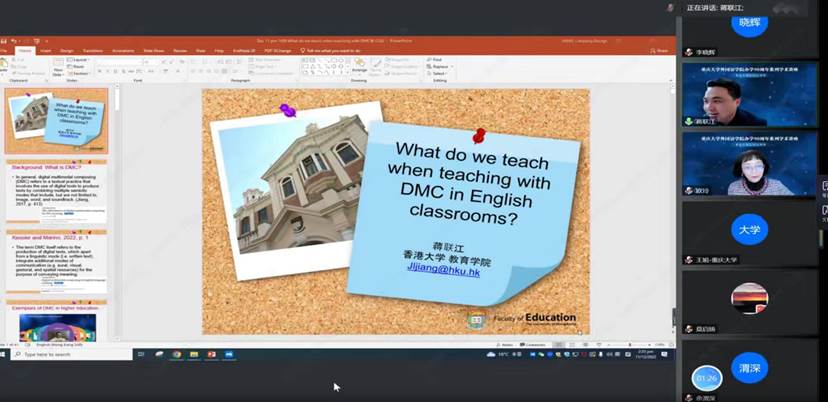828x402 pixels.
Task: Click the Find icon in the Editing group
Action: point(436,59)
